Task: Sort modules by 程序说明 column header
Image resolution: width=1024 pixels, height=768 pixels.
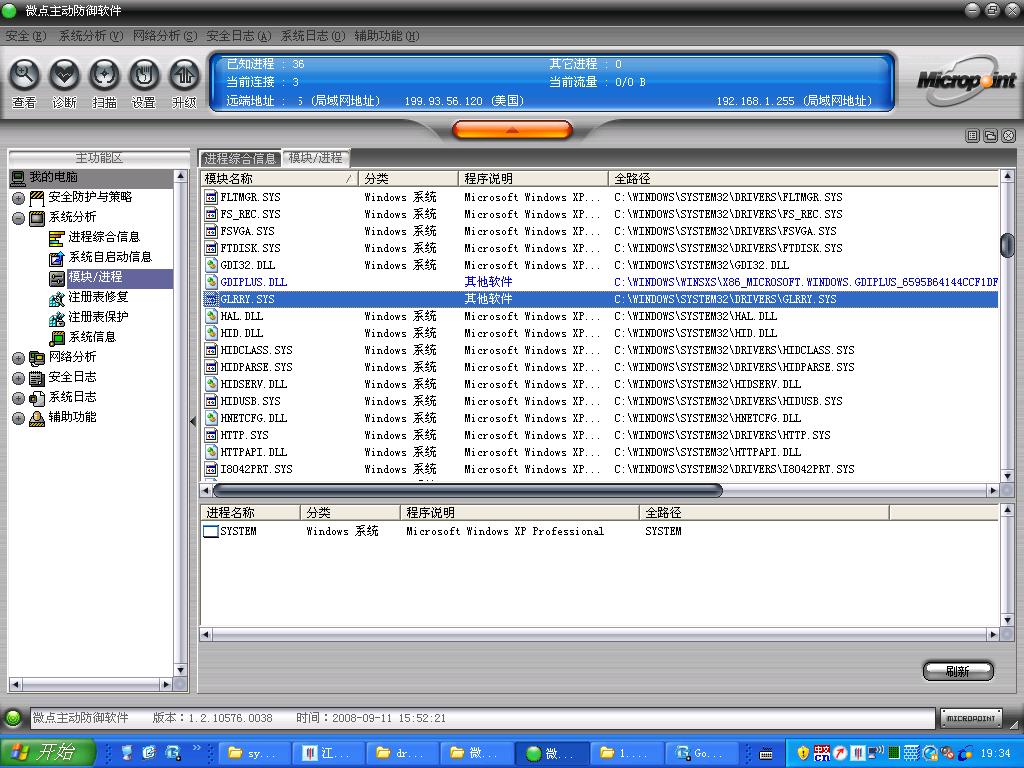Action: (534, 179)
